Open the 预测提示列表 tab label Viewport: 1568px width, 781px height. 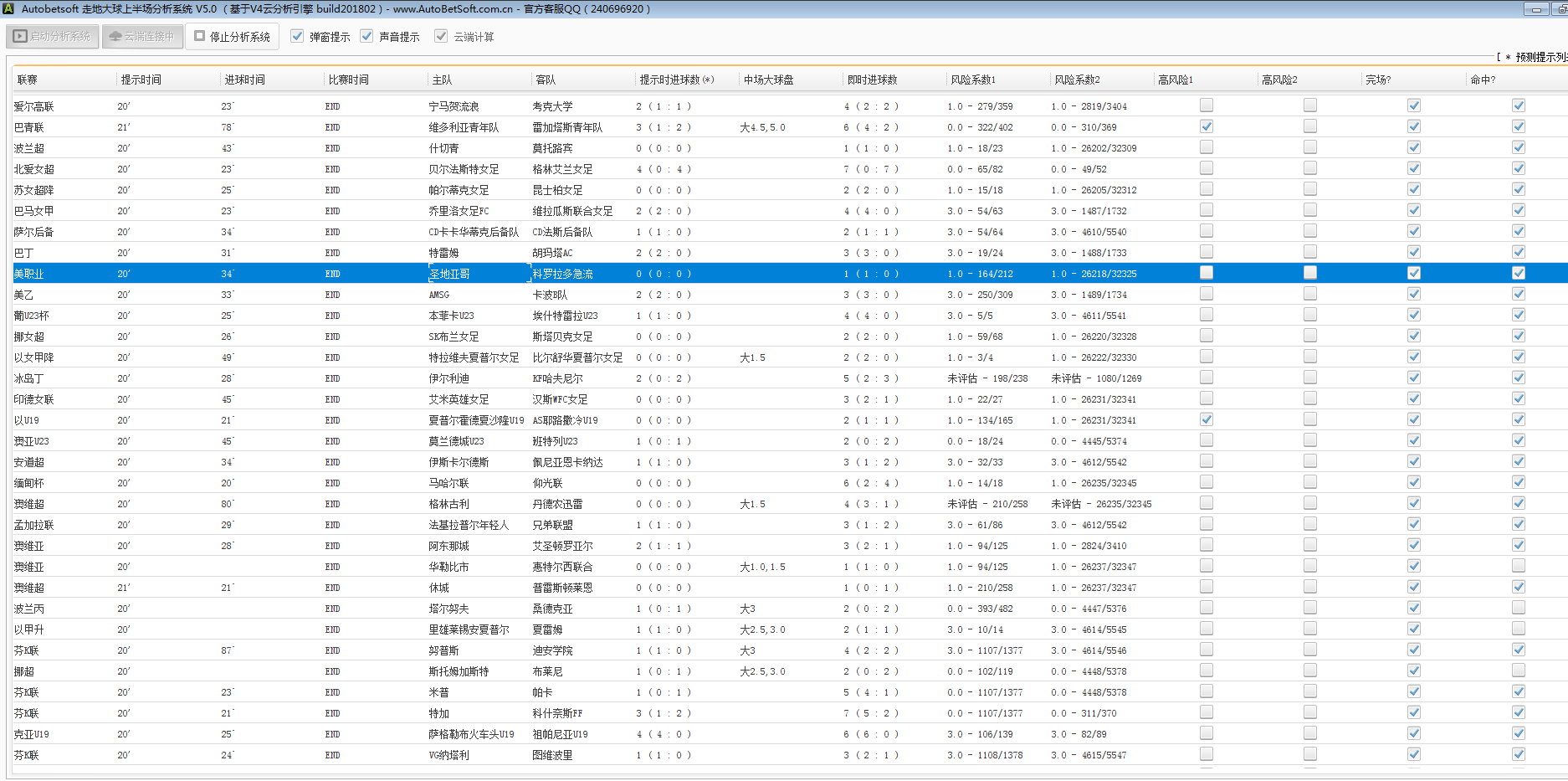tap(1540, 57)
